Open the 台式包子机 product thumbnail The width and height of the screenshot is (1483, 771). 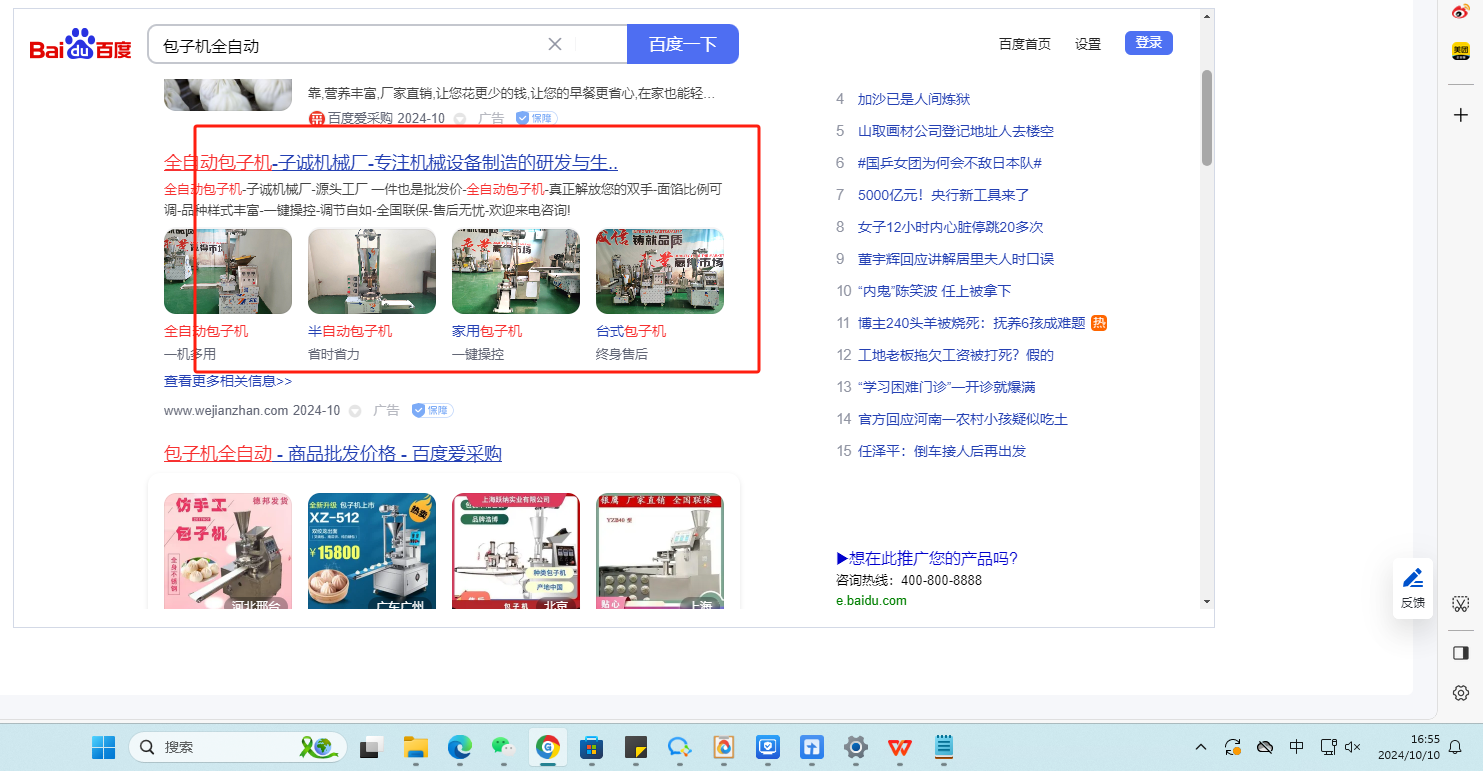[660, 271]
